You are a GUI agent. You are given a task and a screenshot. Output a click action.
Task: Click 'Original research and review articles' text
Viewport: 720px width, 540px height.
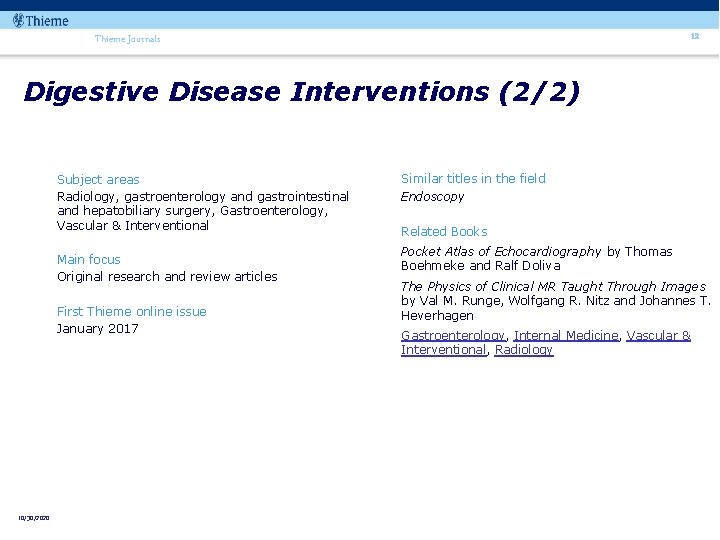pos(167,276)
